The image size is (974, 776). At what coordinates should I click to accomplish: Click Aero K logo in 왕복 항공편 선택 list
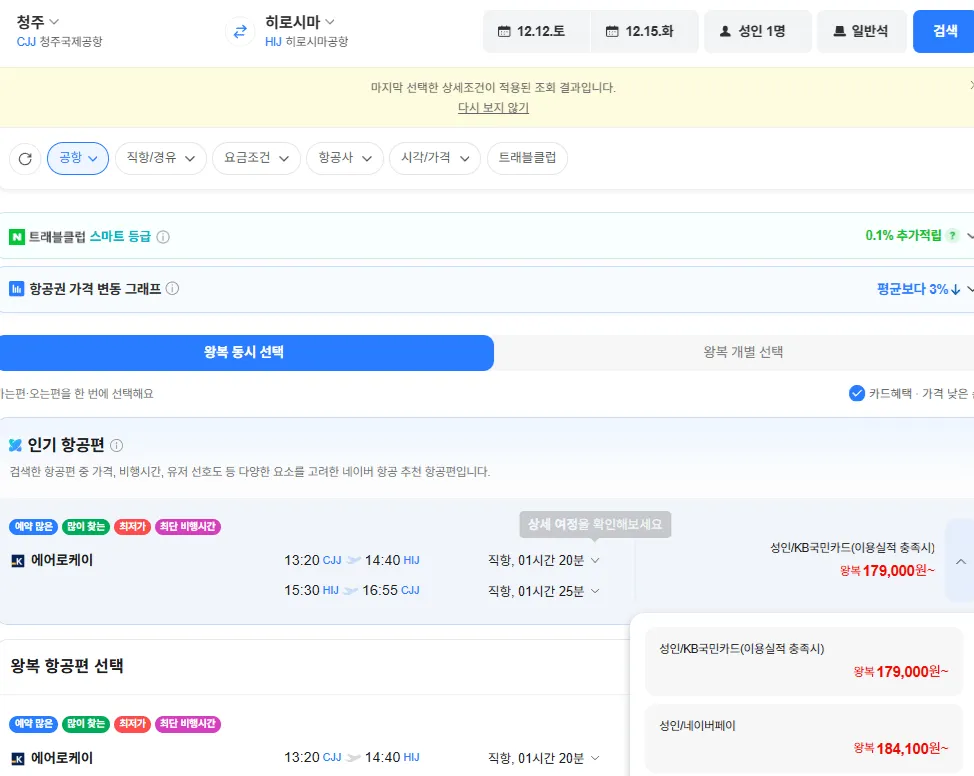18,759
